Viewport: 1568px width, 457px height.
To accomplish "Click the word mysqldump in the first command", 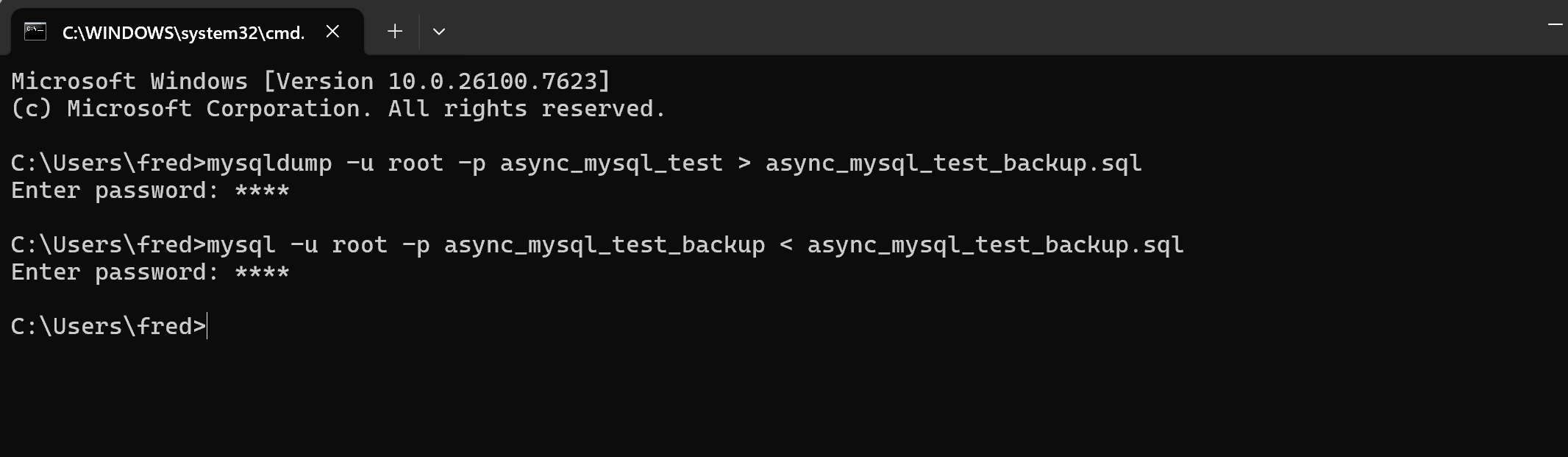I will 269,163.
